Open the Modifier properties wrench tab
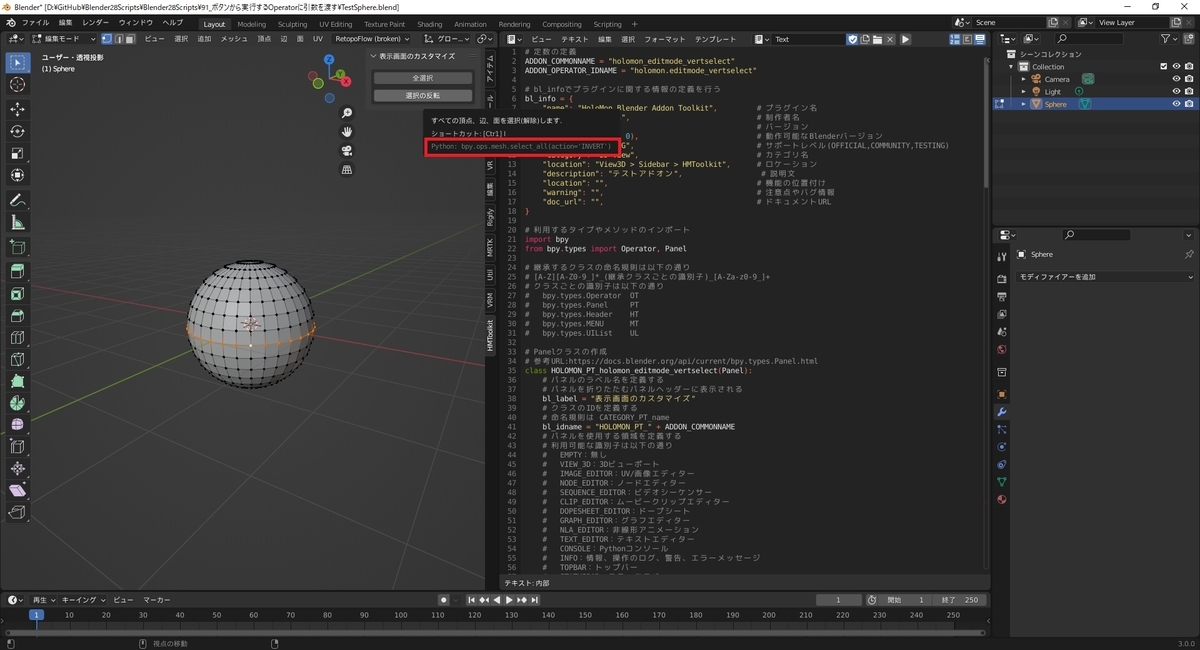The width and height of the screenshot is (1200, 650). [x=1002, y=412]
